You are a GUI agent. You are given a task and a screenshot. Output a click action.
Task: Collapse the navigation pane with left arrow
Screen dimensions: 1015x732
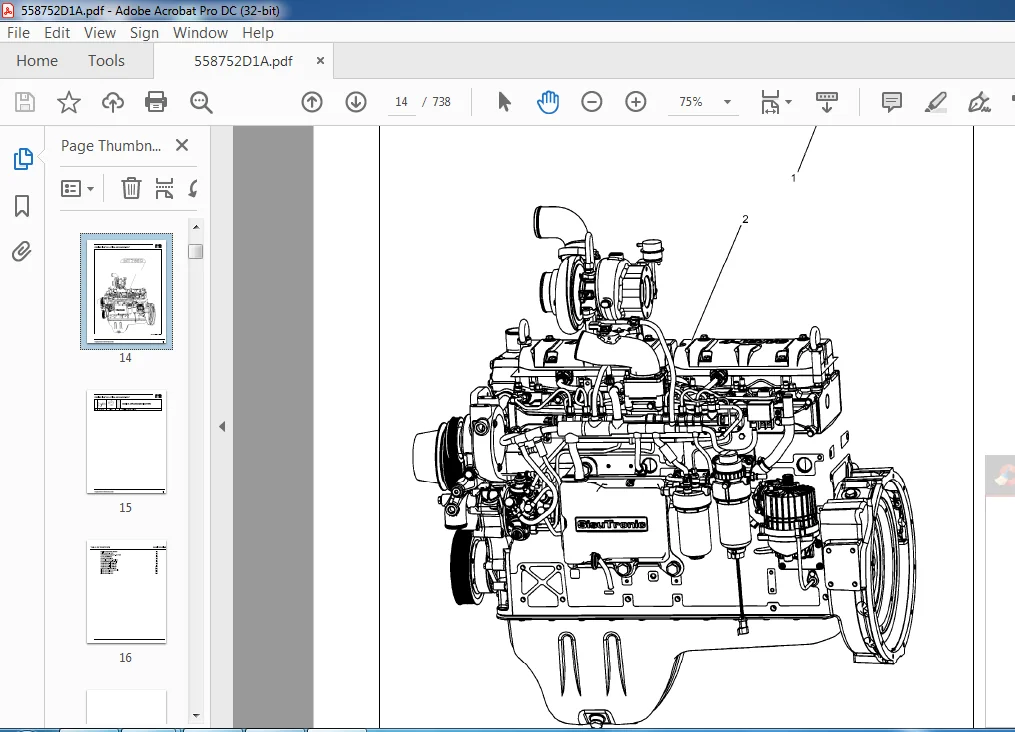(x=222, y=427)
